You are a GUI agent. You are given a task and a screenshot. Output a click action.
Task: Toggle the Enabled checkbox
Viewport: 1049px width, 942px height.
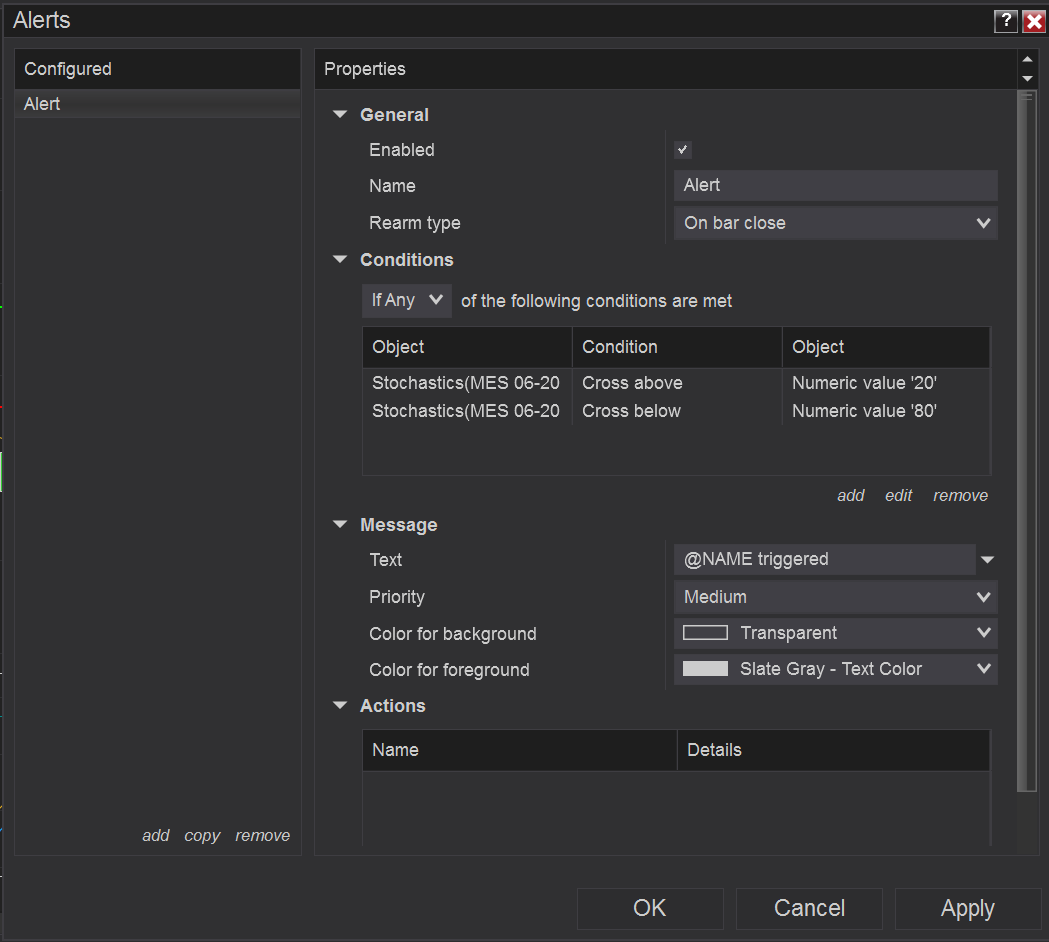pos(683,150)
